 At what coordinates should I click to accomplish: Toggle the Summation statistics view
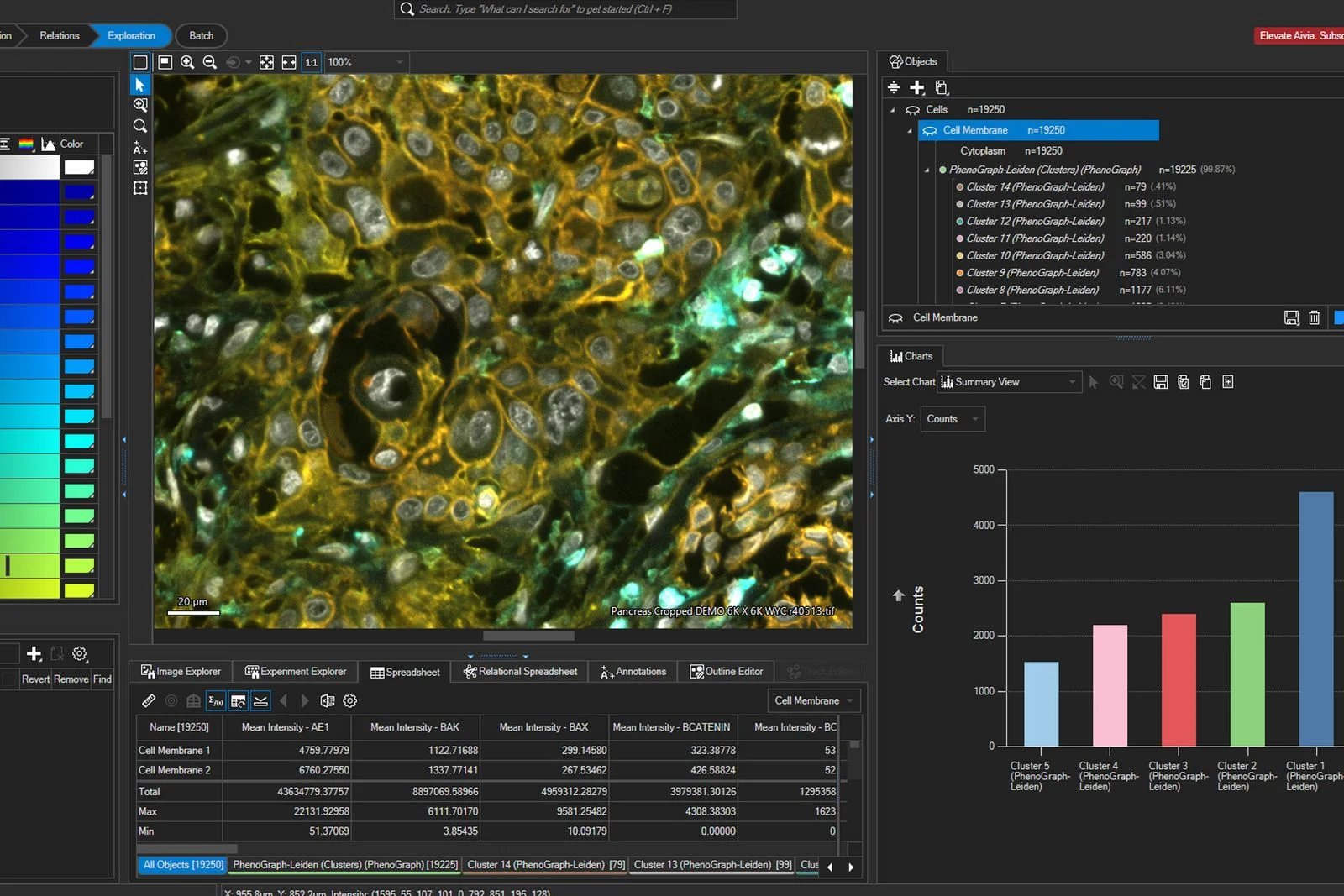tap(215, 701)
